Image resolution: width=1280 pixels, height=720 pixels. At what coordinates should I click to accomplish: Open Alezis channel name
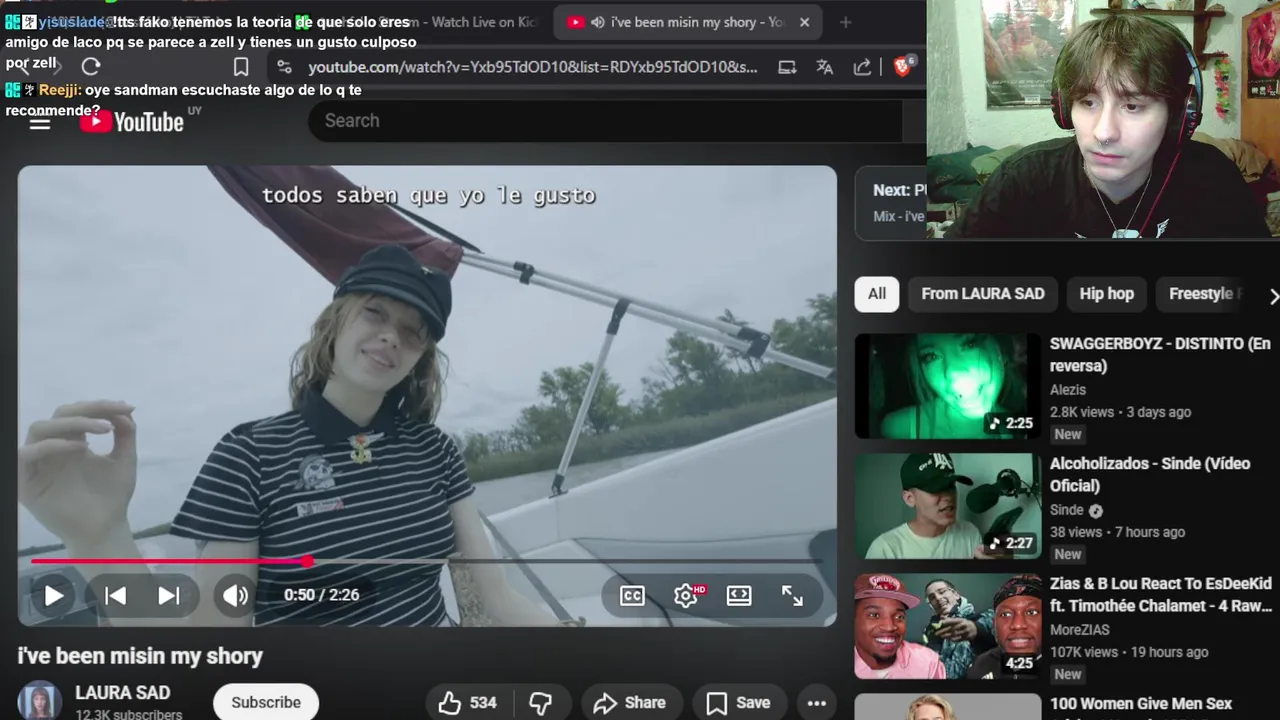[x=1068, y=390]
